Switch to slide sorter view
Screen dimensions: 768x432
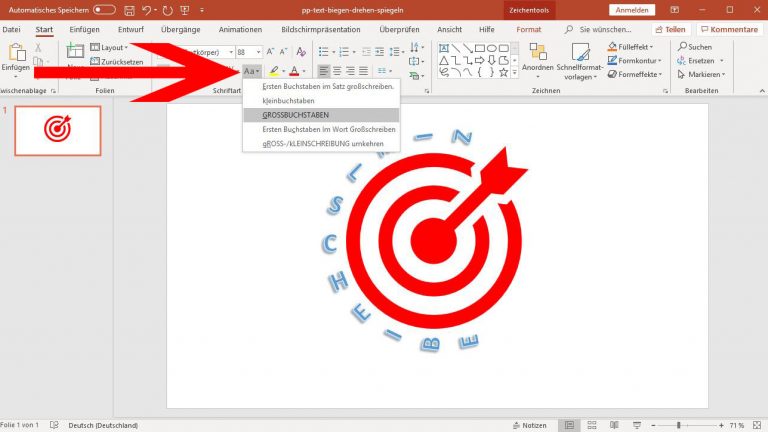pos(593,425)
